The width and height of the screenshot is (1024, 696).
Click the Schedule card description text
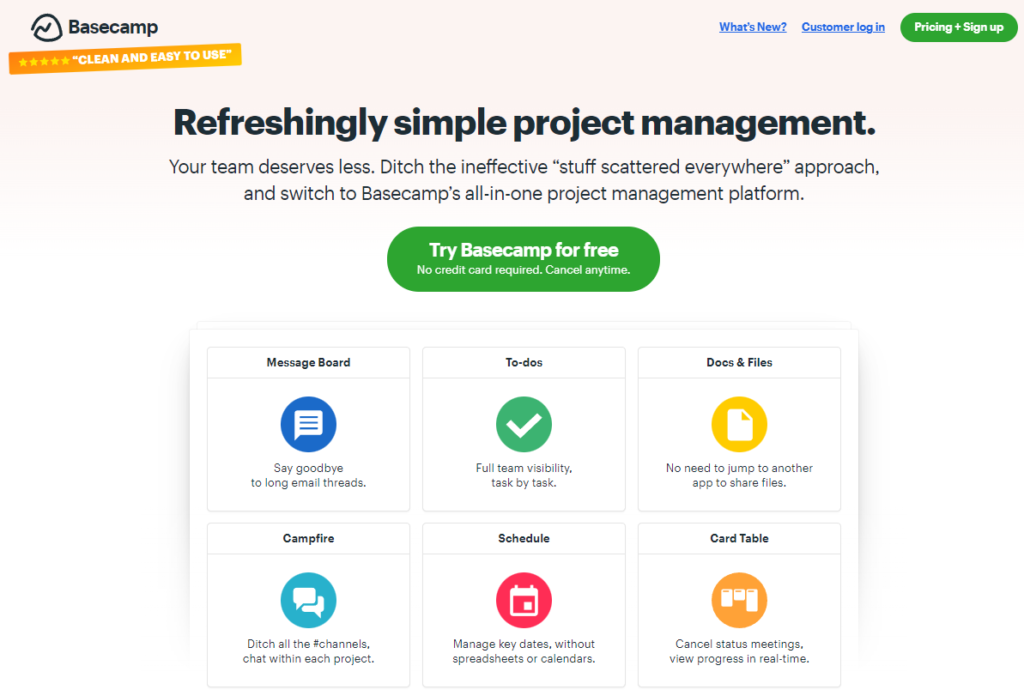(523, 648)
